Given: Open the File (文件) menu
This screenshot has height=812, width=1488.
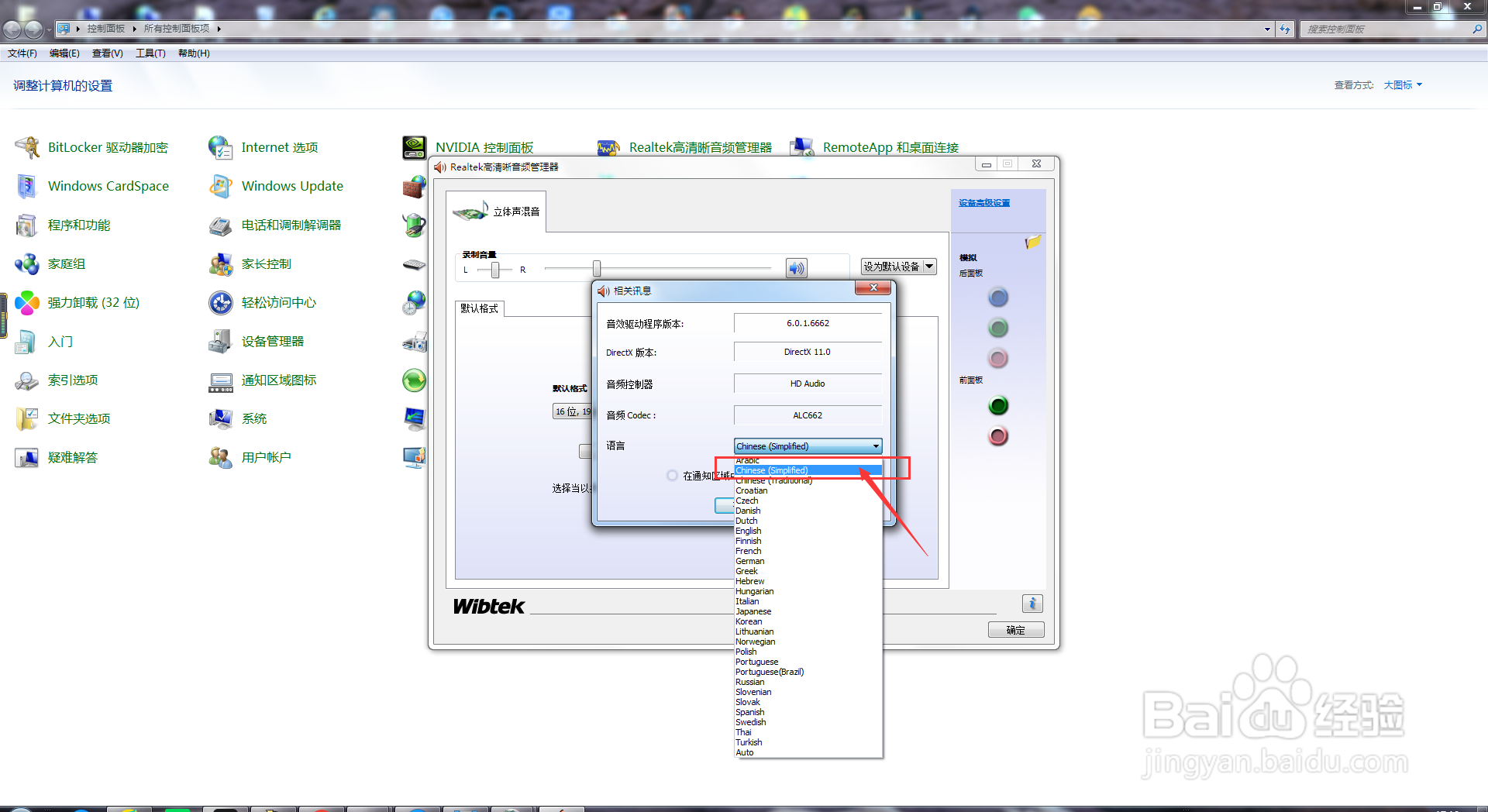Looking at the screenshot, I should coord(22,53).
